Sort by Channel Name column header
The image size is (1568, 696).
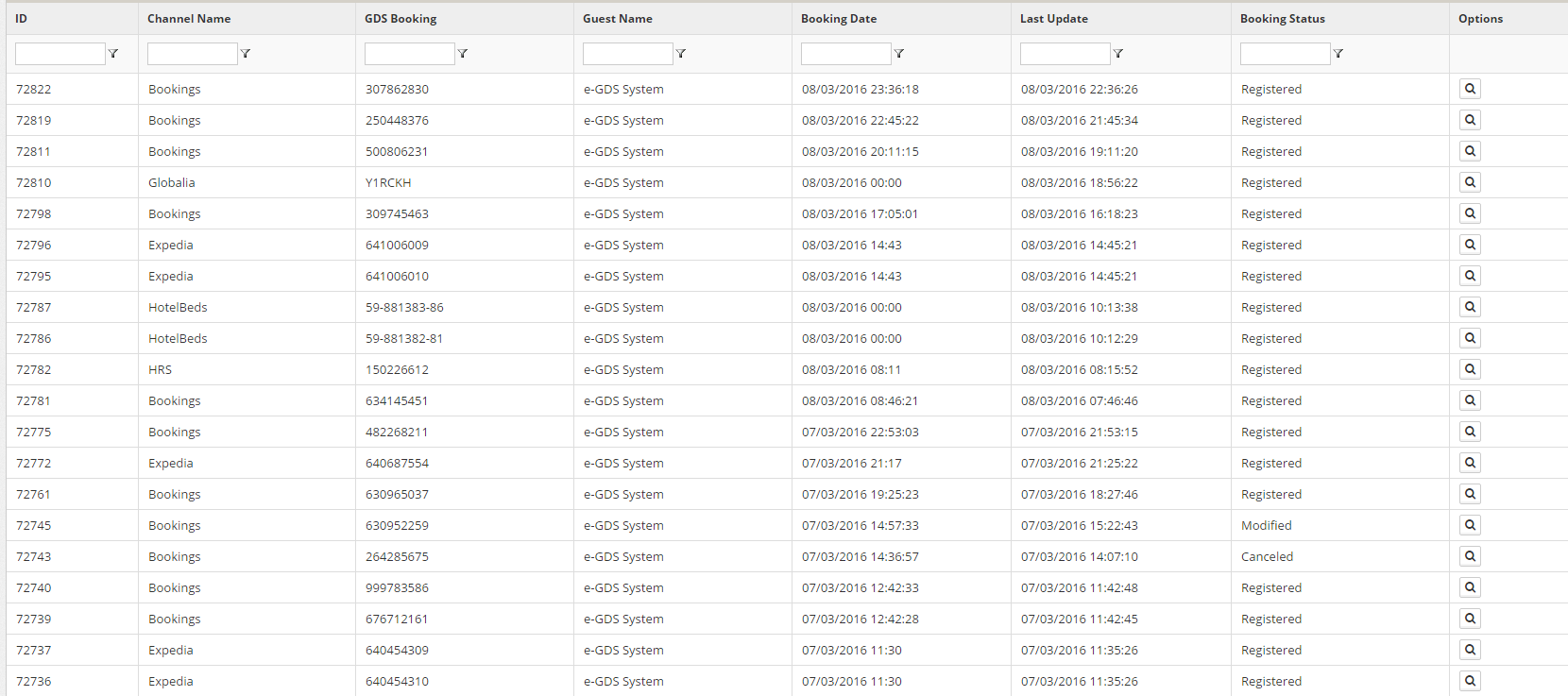click(189, 19)
